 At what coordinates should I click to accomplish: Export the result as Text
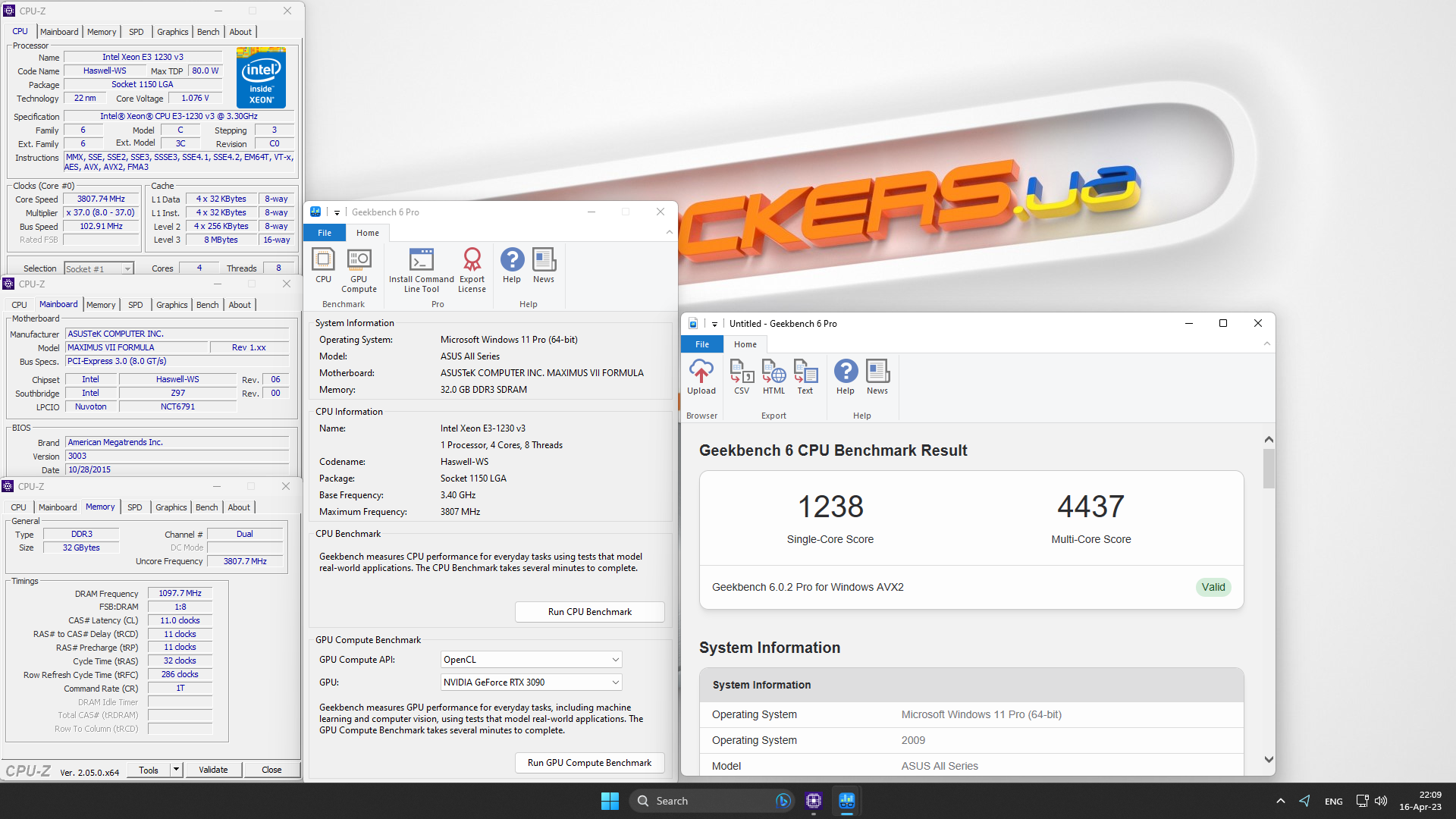pyautogui.click(x=805, y=377)
